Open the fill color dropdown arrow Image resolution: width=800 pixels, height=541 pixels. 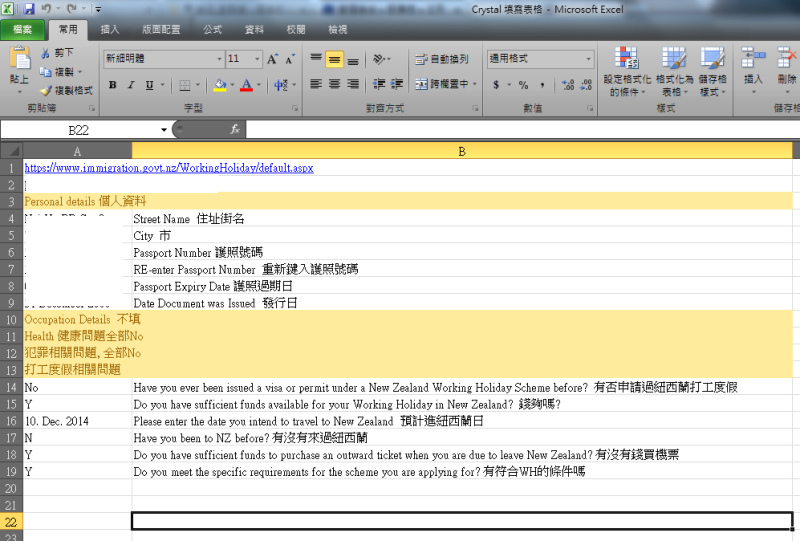click(x=233, y=85)
